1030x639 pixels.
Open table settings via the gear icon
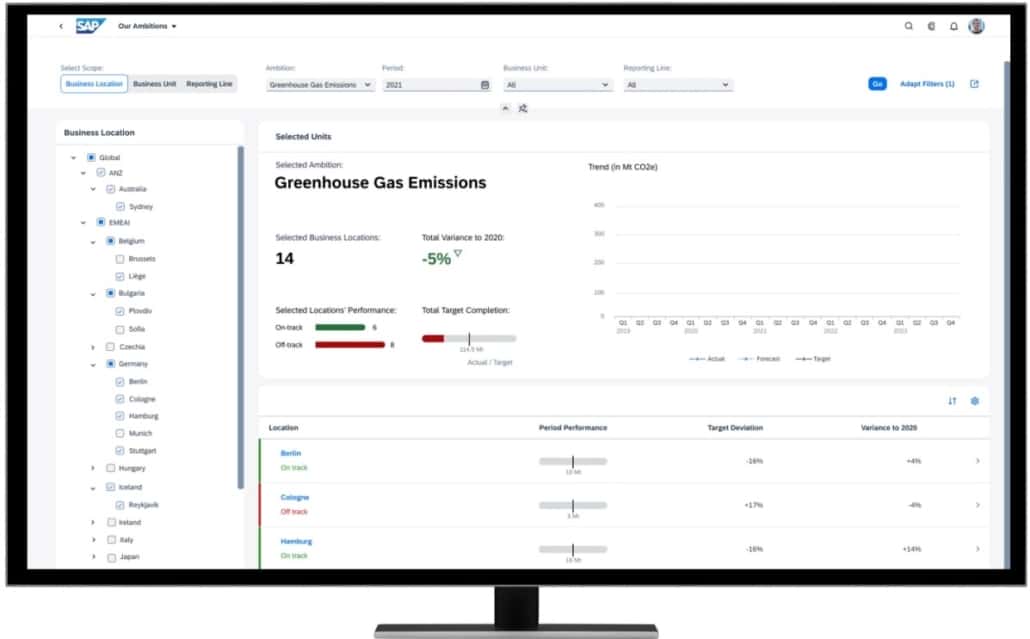click(975, 399)
